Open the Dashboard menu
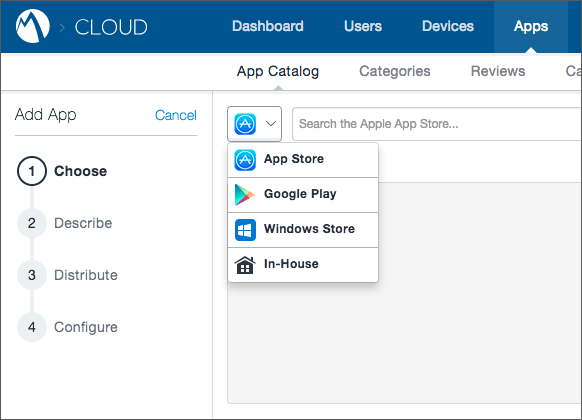Image resolution: width=582 pixels, height=420 pixels. (268, 26)
